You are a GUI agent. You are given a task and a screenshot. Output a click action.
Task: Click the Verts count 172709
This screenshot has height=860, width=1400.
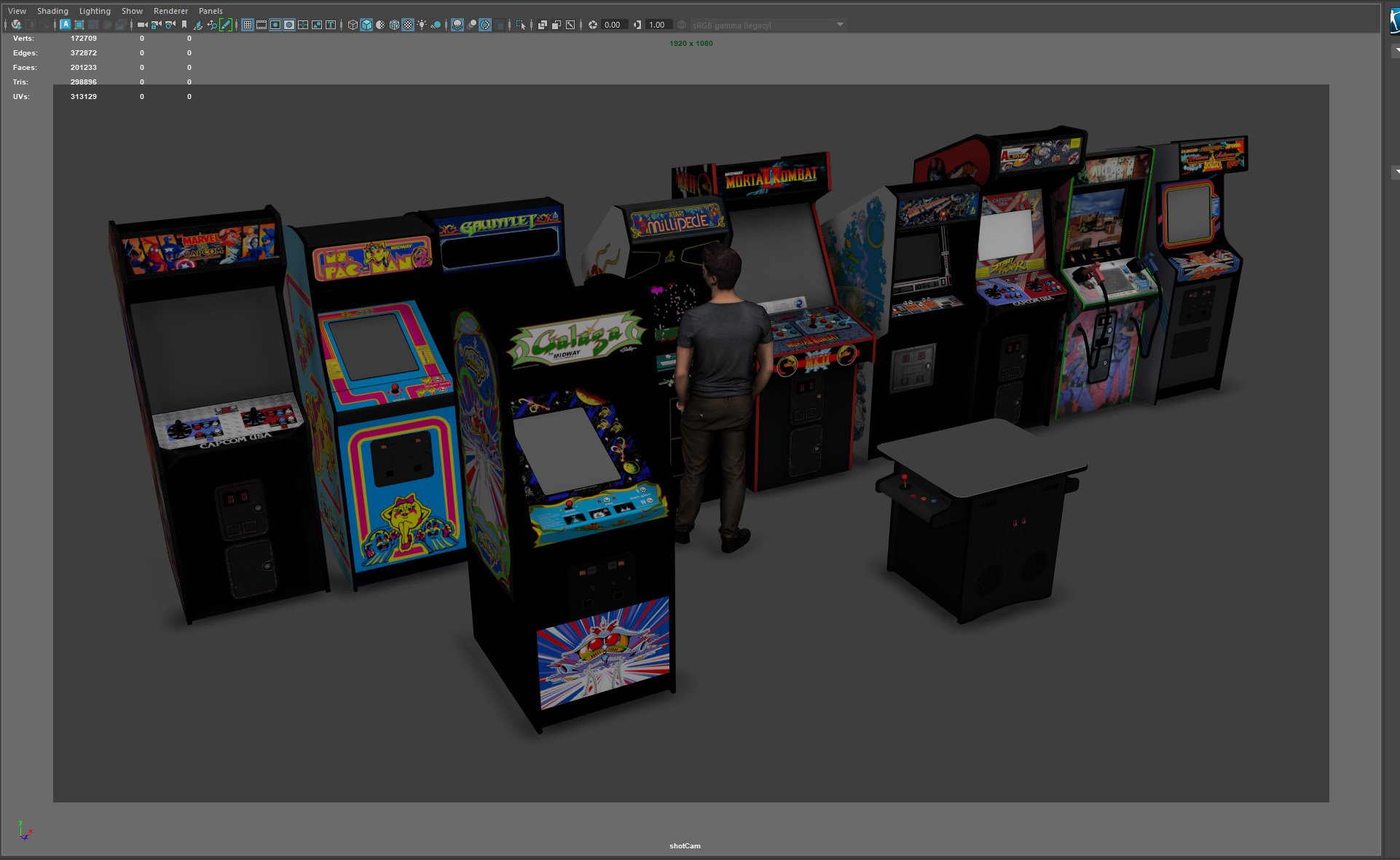pos(84,38)
